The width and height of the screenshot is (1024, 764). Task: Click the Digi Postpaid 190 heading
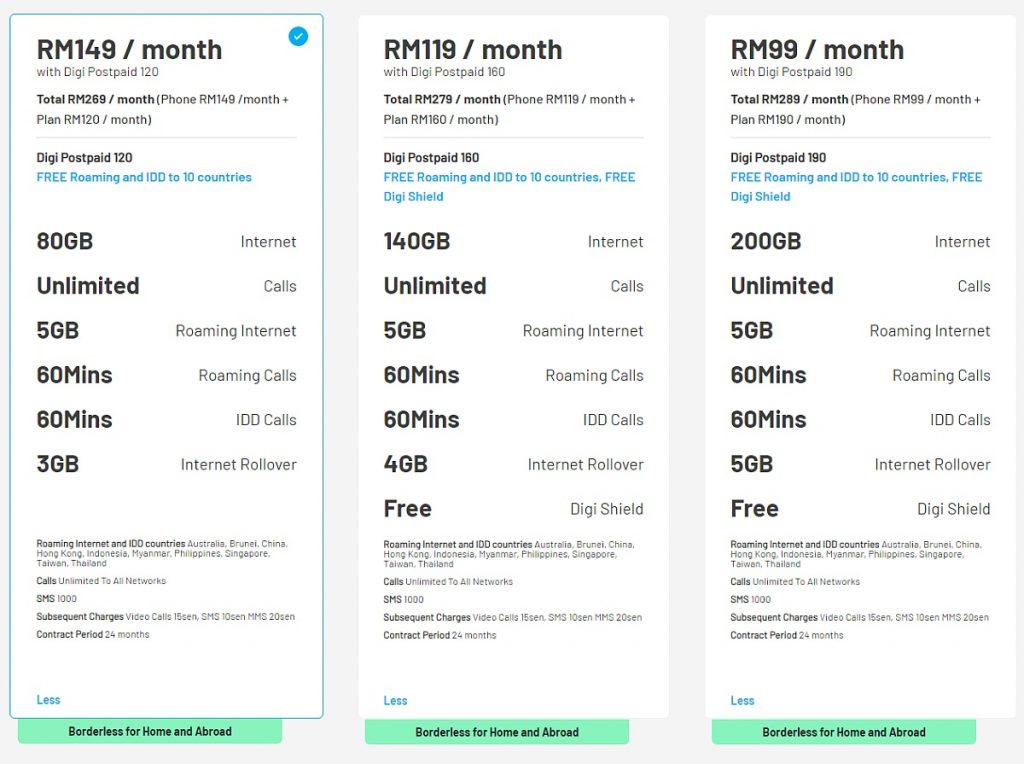coord(778,157)
